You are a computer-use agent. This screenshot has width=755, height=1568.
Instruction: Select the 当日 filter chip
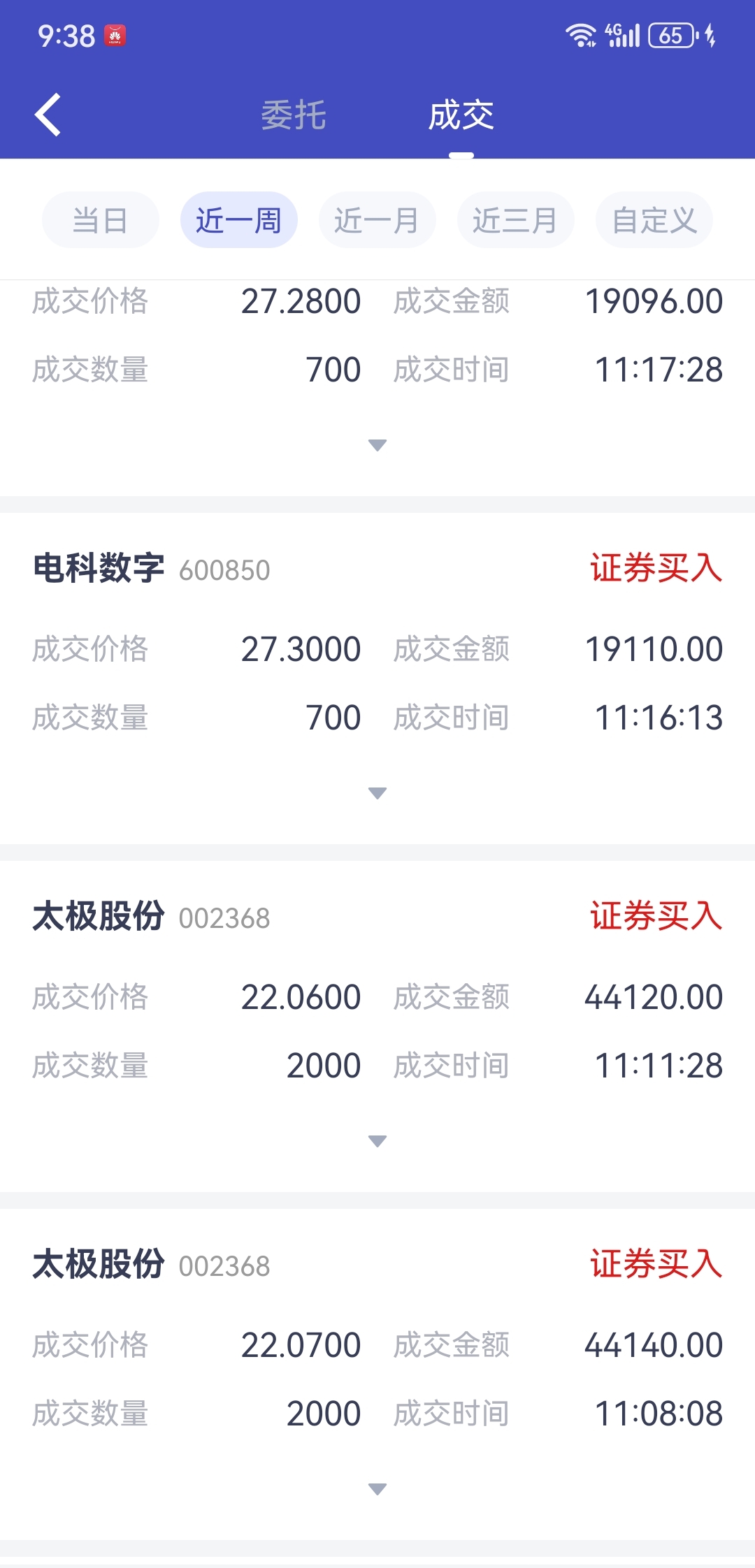tap(101, 220)
